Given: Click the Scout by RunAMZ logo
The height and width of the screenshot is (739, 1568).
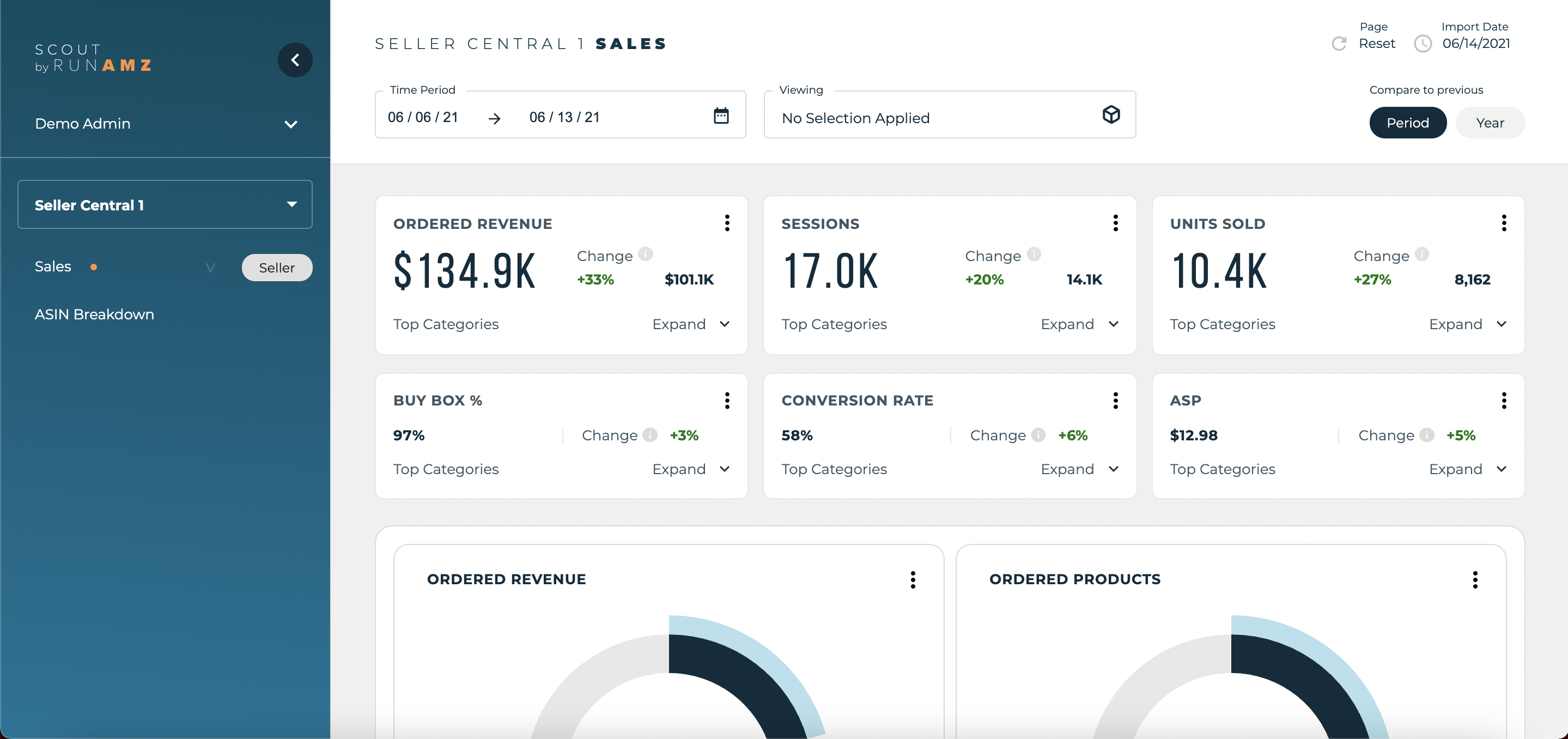Looking at the screenshot, I should coord(93,58).
